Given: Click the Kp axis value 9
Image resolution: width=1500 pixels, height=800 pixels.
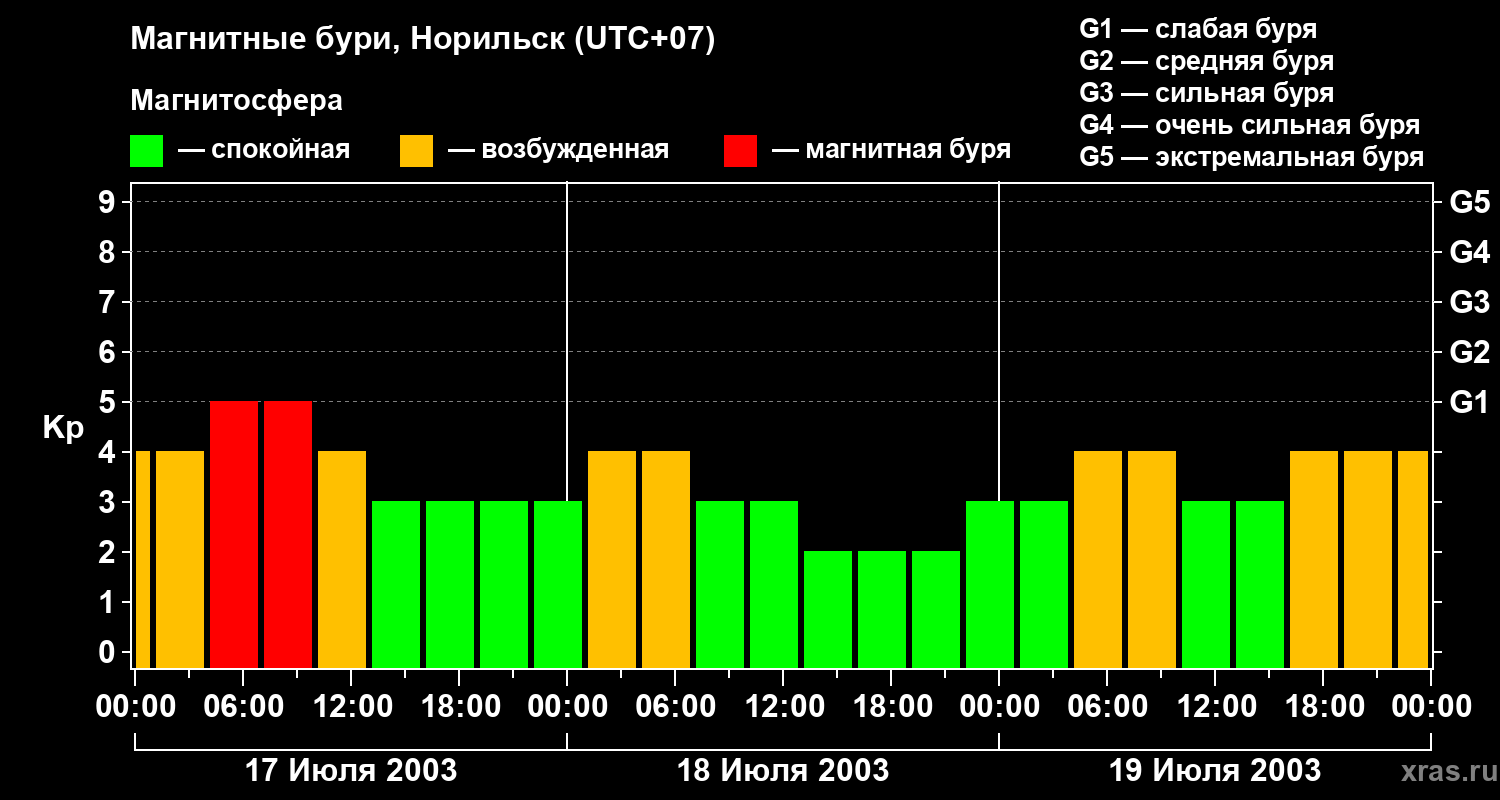Looking at the screenshot, I should [x=108, y=202].
